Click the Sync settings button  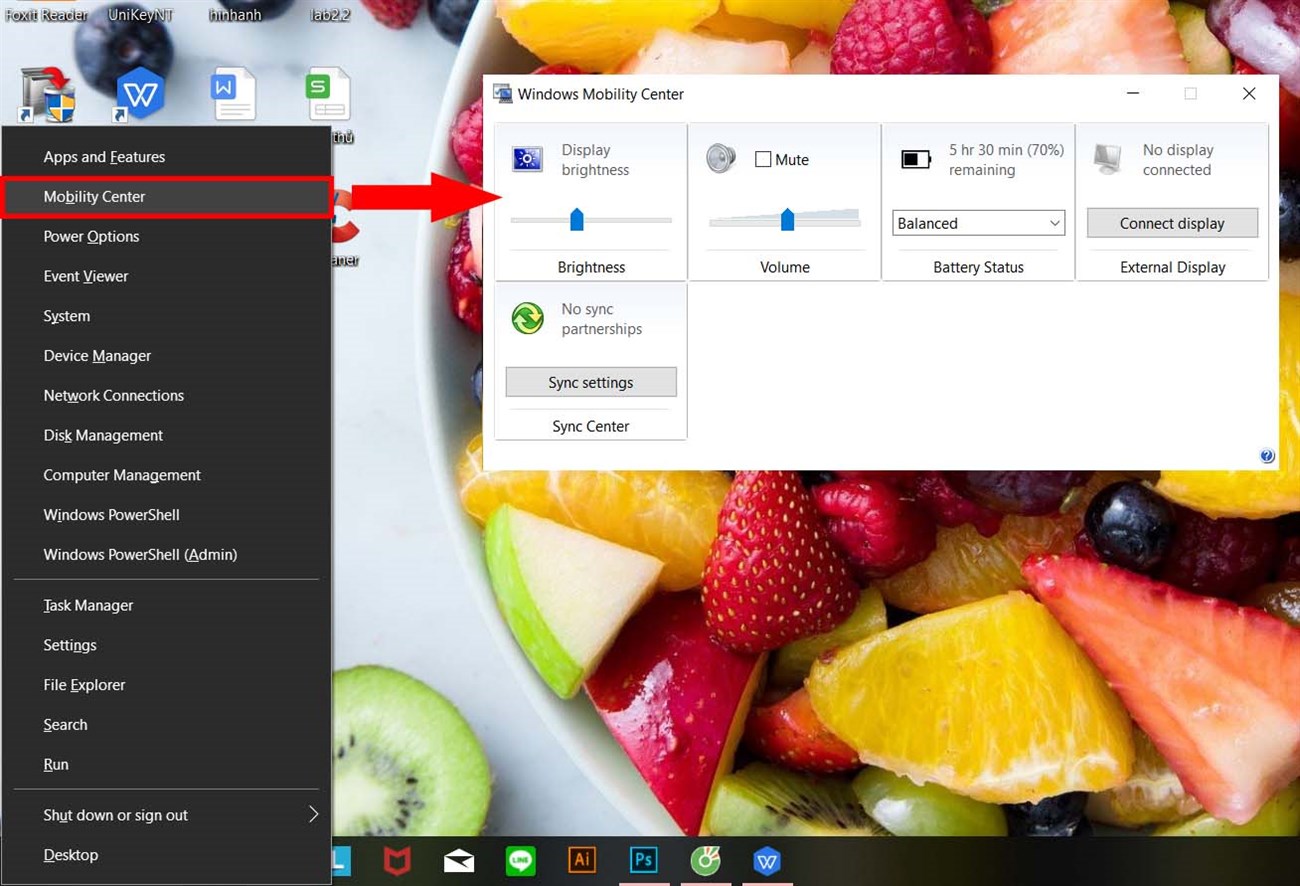click(591, 382)
